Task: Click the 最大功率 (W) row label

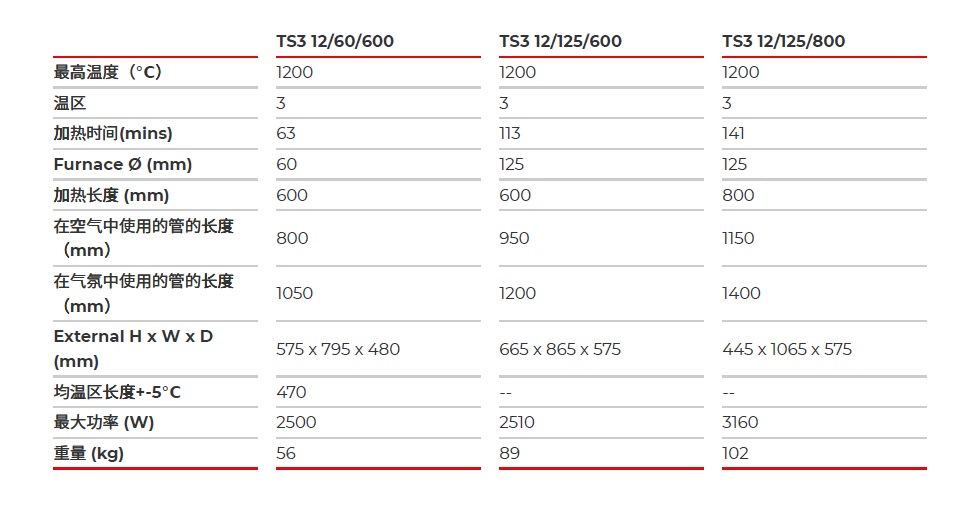Action: (104, 422)
